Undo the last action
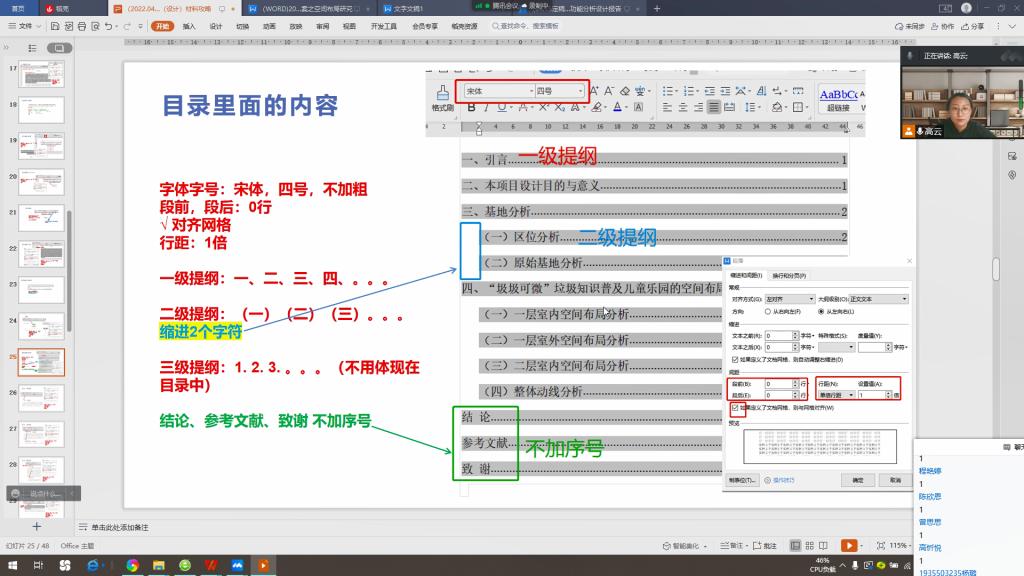This screenshot has height=576, width=1024. pos(108,26)
